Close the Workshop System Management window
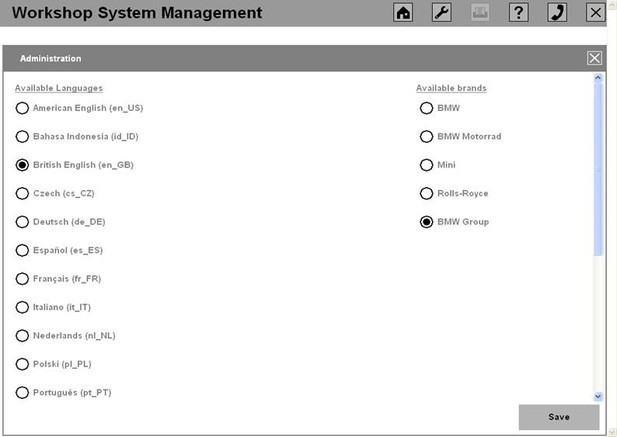Image resolution: width=617 pixels, height=437 pixels. (x=596, y=13)
